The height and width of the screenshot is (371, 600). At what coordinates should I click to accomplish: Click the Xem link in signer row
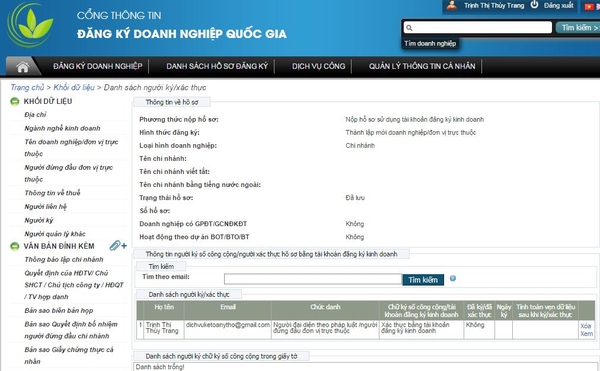(x=586, y=334)
